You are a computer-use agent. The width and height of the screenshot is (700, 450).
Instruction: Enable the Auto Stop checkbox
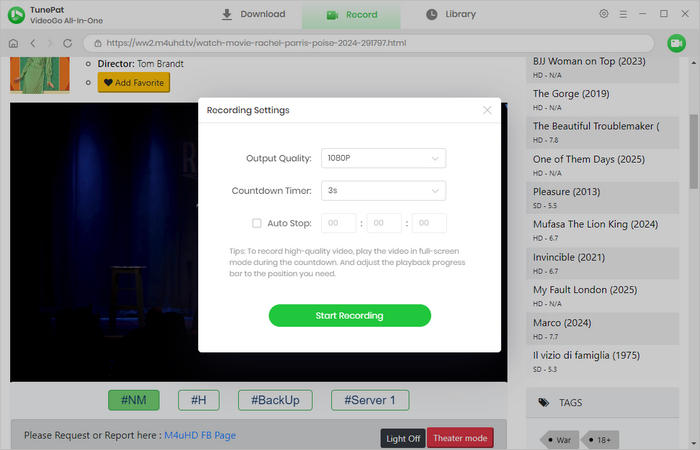click(257, 223)
